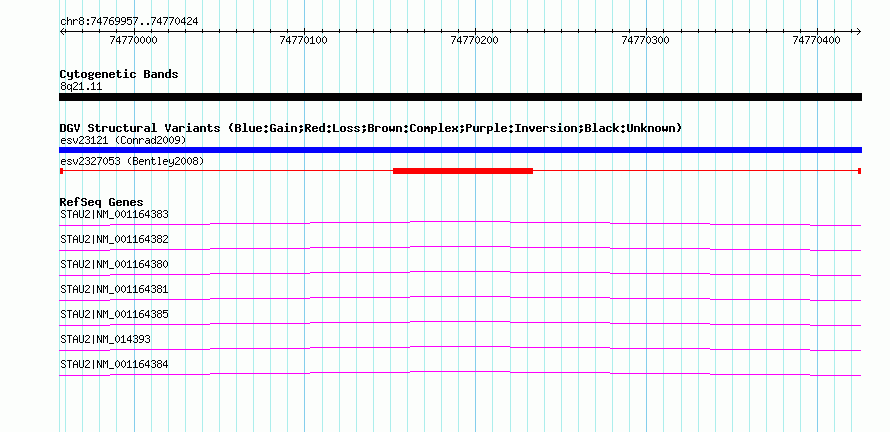Select the magenta intron line under NM_001164383

(460, 221)
